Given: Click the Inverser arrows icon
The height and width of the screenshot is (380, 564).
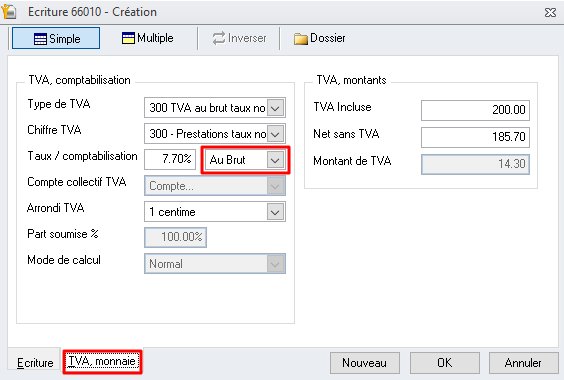Looking at the screenshot, I should coord(219,38).
